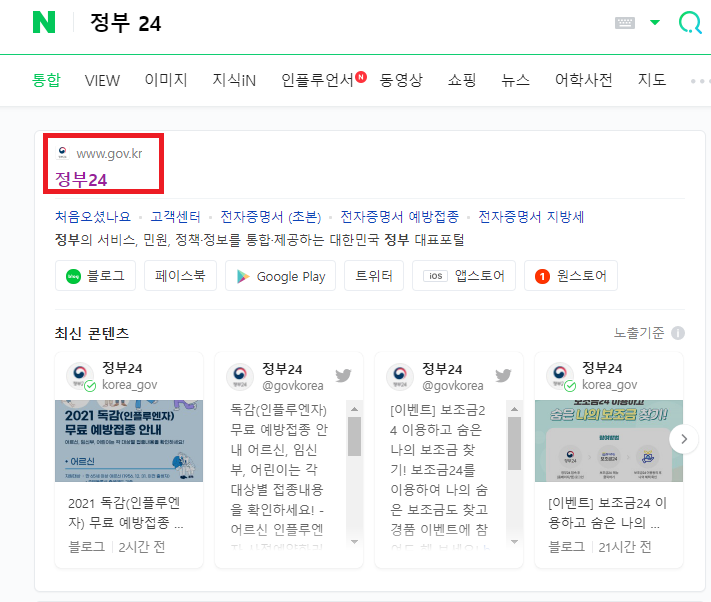Screen dimensions: 711x602
Task: Open the 인플루언서 tab
Action: point(317,80)
